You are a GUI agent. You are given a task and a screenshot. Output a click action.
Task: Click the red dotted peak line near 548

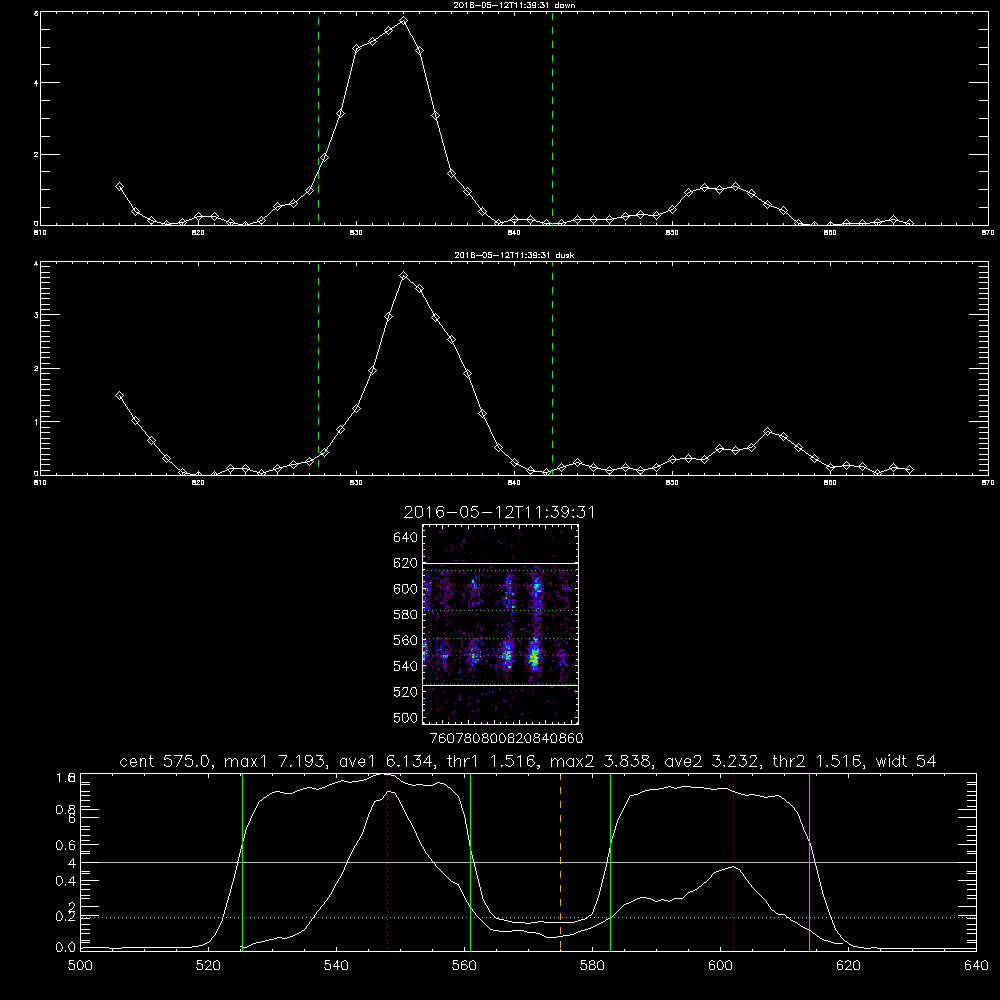[387, 862]
